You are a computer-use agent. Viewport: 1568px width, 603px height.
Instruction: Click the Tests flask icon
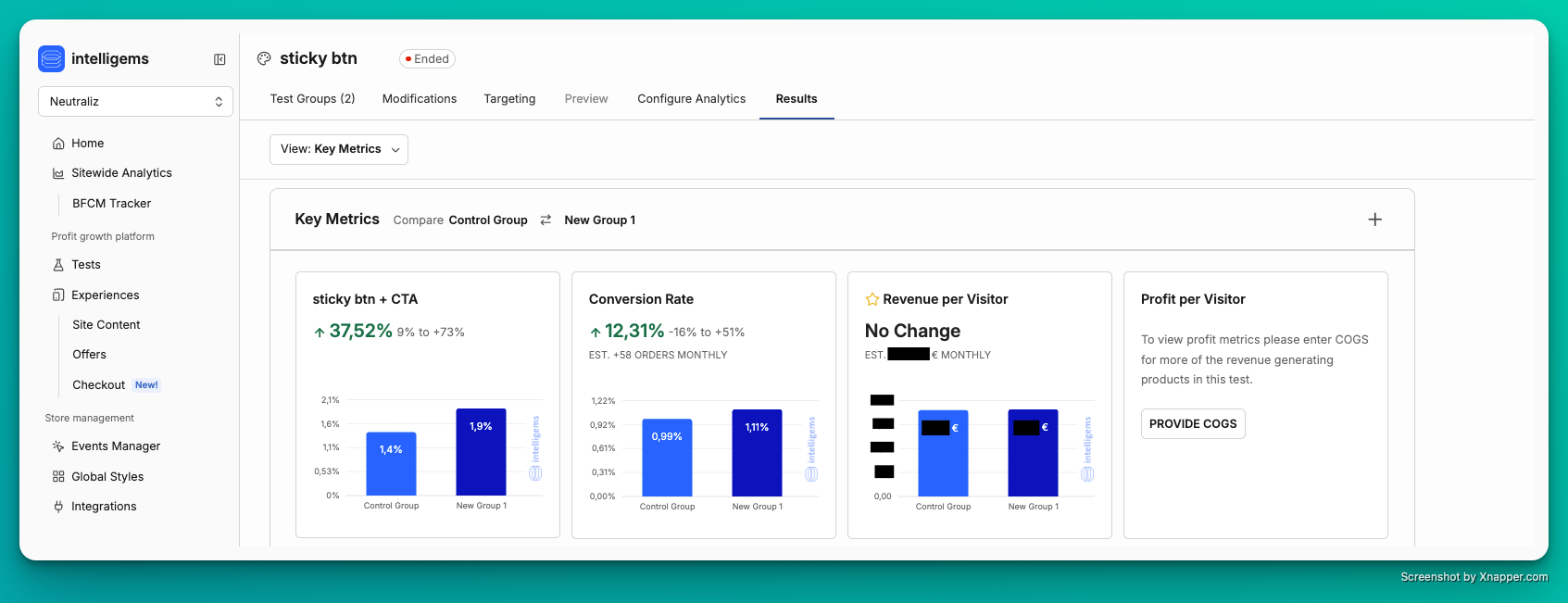58,265
